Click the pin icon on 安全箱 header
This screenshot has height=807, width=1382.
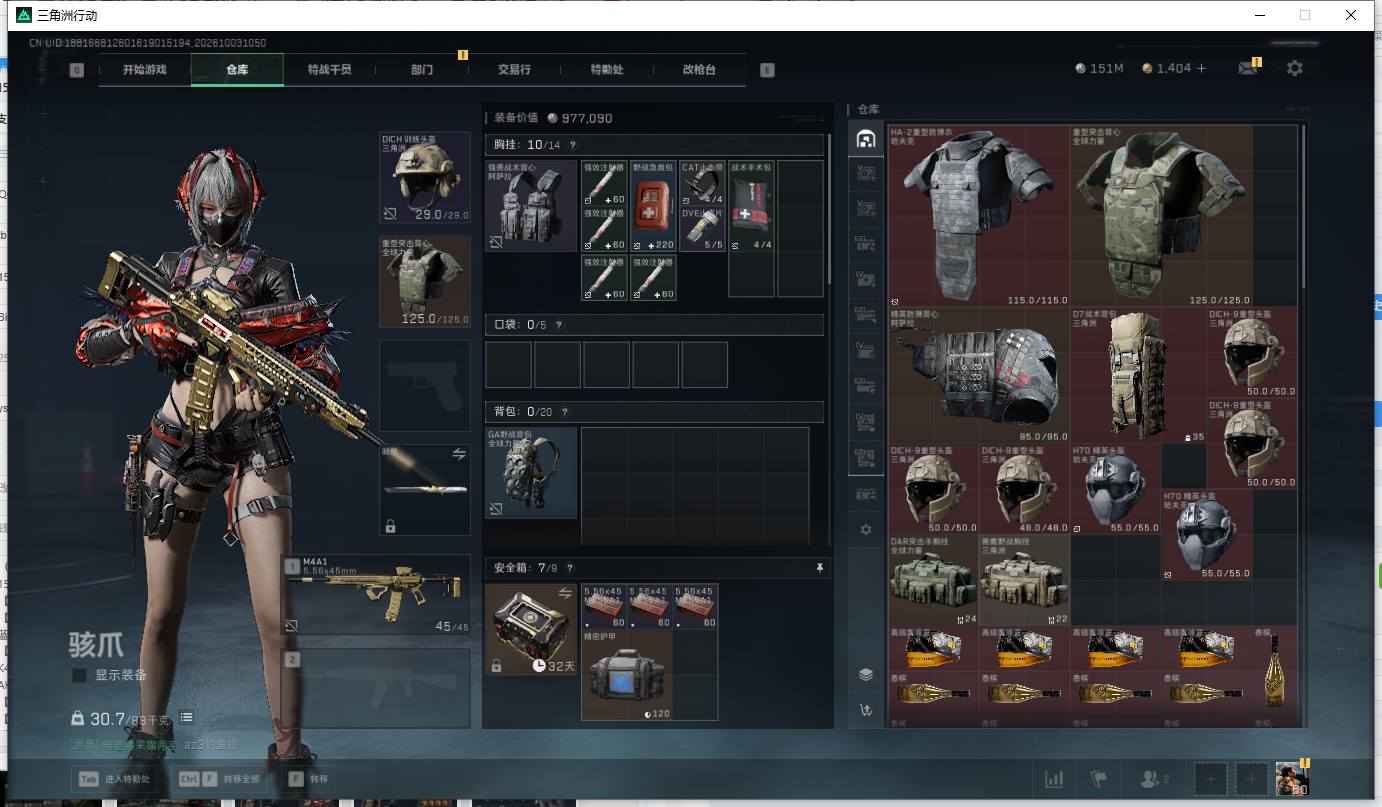tap(820, 568)
